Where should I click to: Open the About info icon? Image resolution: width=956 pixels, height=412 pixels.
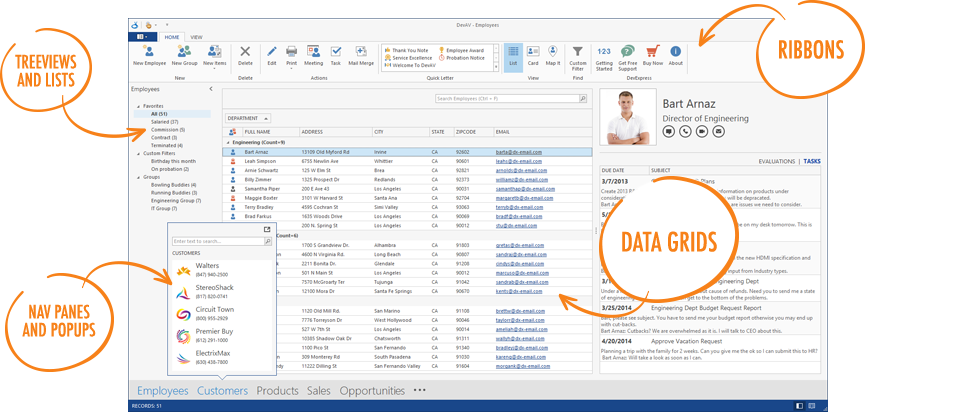pyautogui.click(x=676, y=54)
